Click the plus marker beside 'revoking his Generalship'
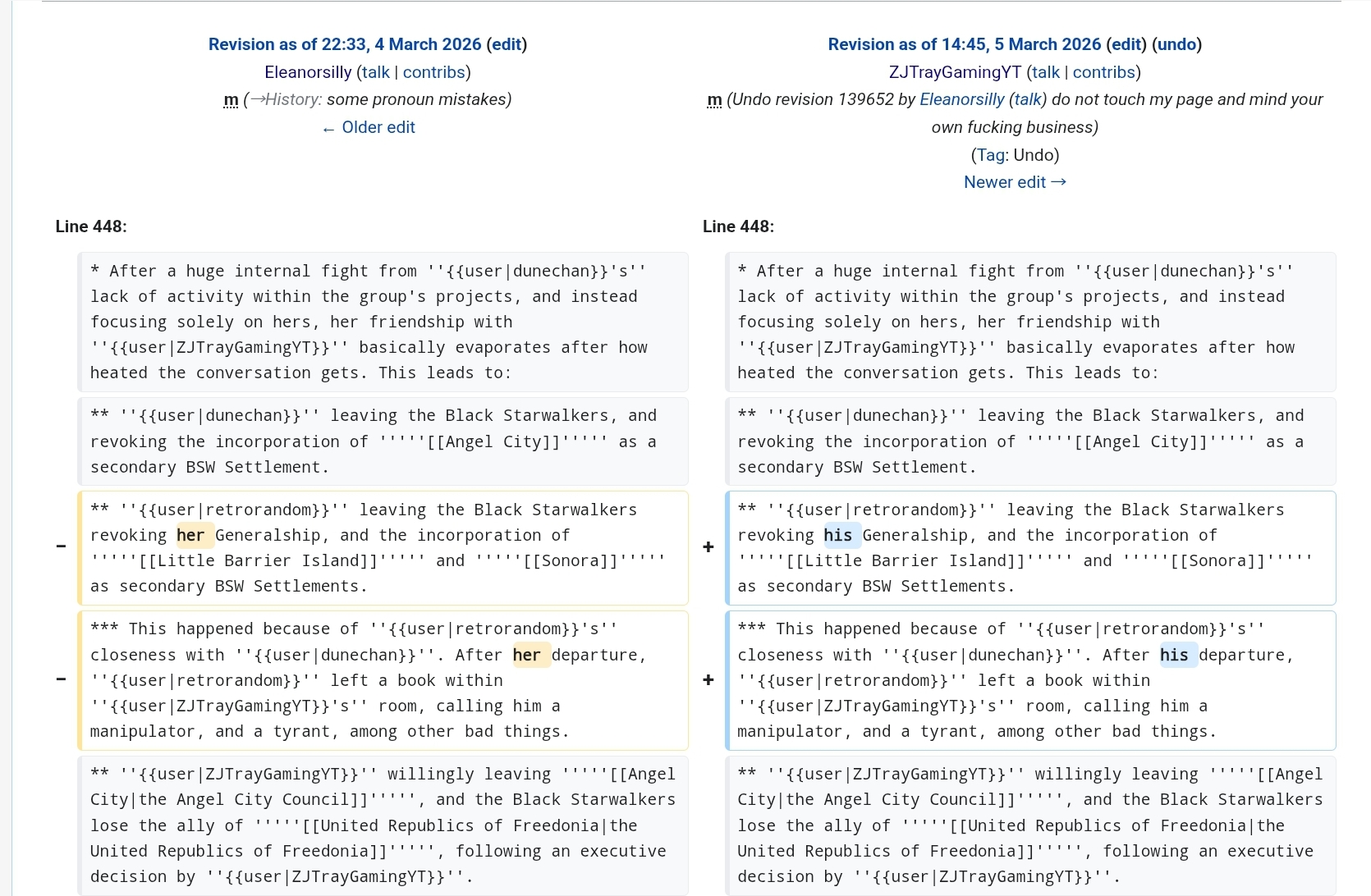This screenshot has height=896, width=1371. coord(708,546)
